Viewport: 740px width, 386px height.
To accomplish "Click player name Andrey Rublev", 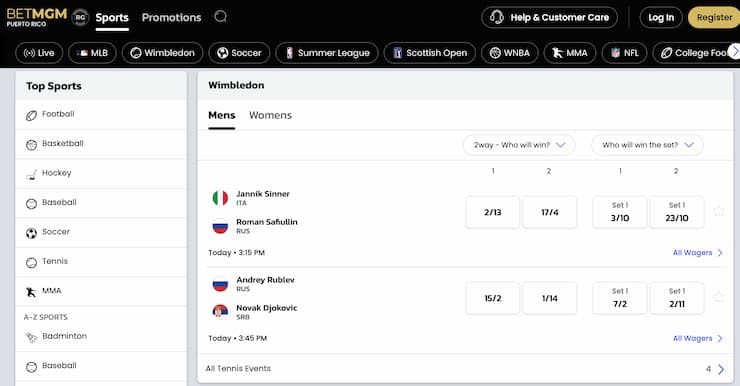I will [265, 280].
